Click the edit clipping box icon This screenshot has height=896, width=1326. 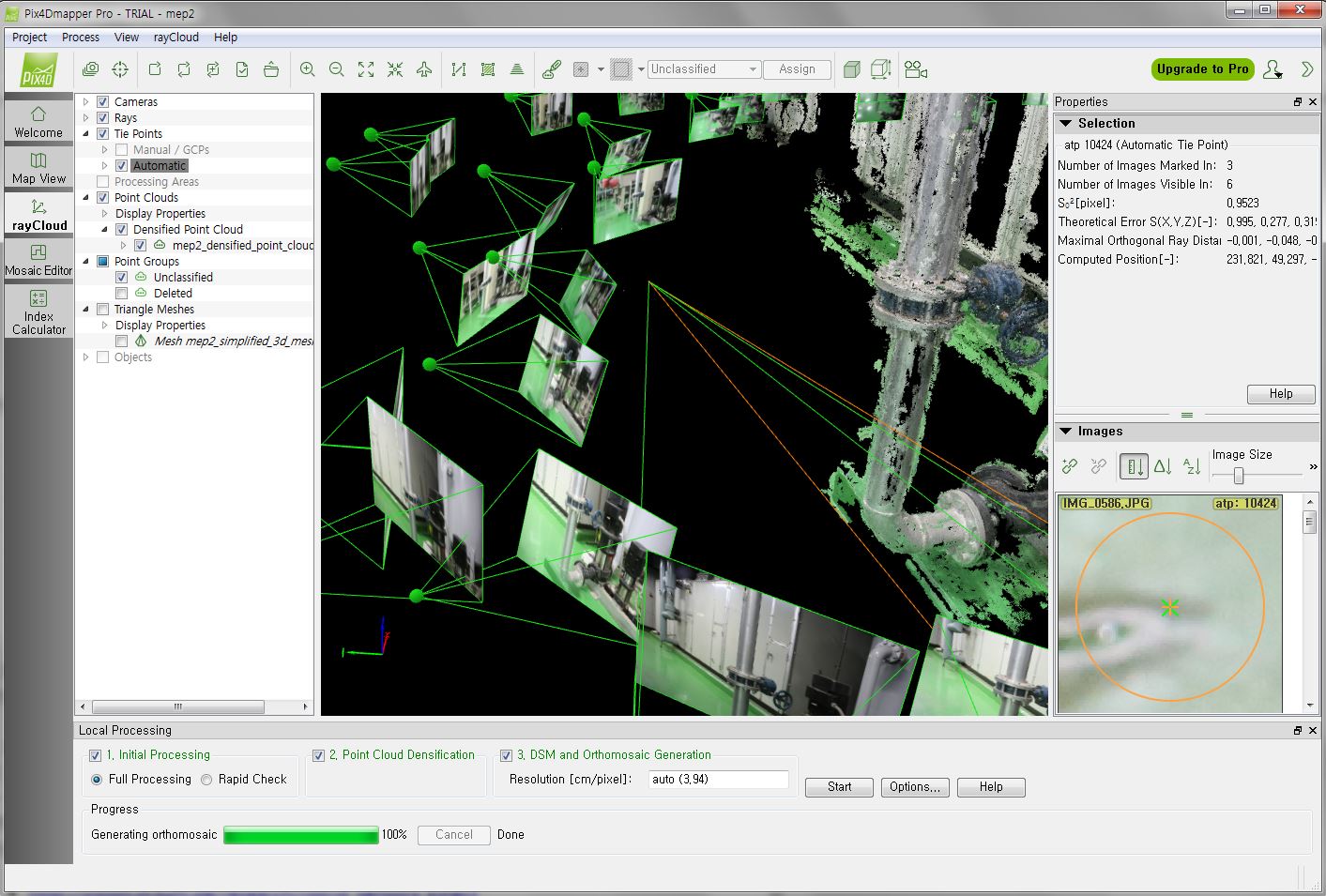880,69
